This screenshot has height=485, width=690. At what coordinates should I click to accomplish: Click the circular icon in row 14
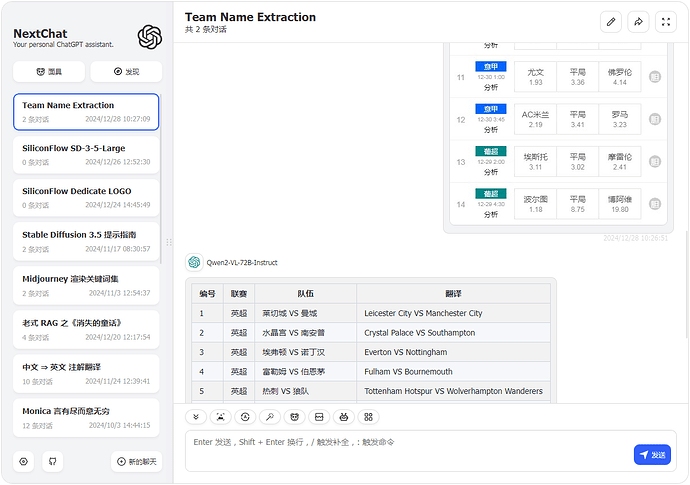click(655, 204)
